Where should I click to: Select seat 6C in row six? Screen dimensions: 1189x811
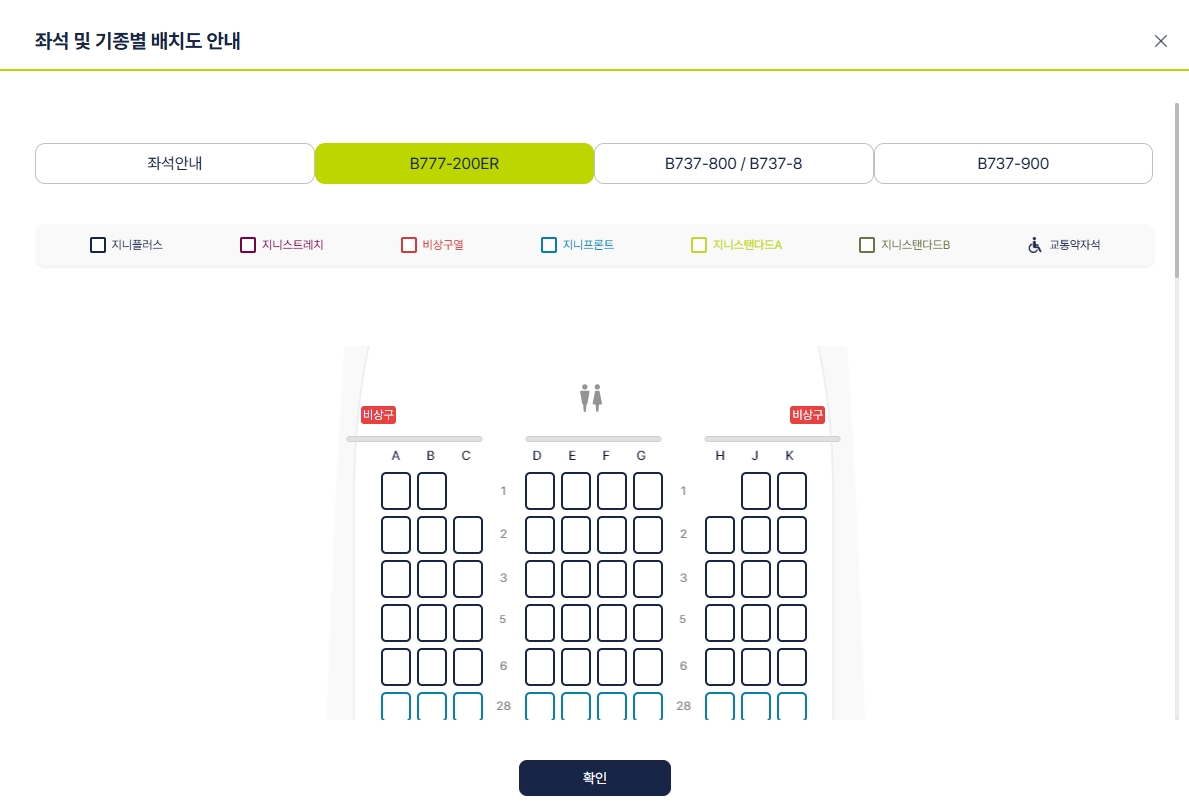click(x=468, y=667)
